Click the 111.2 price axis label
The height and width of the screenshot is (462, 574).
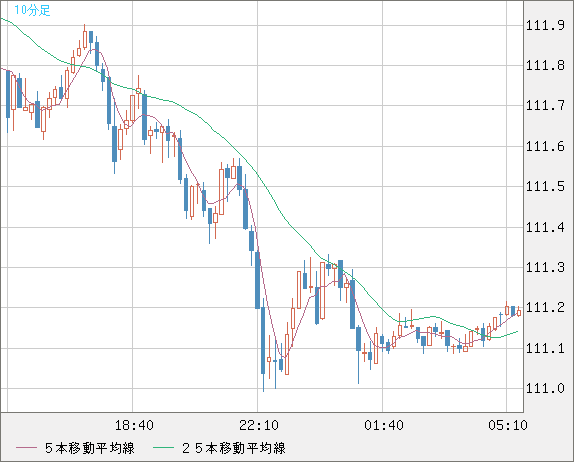545,308
